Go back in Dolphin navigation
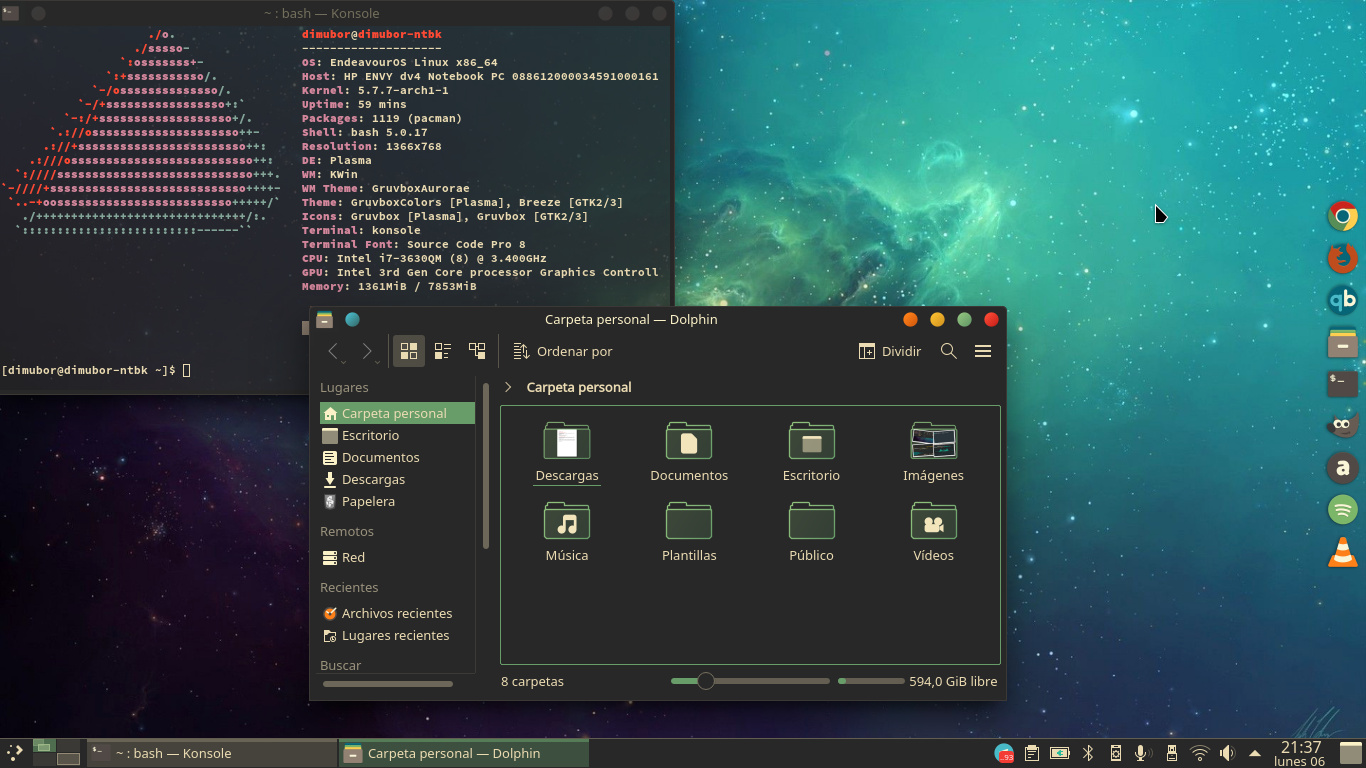 (334, 351)
